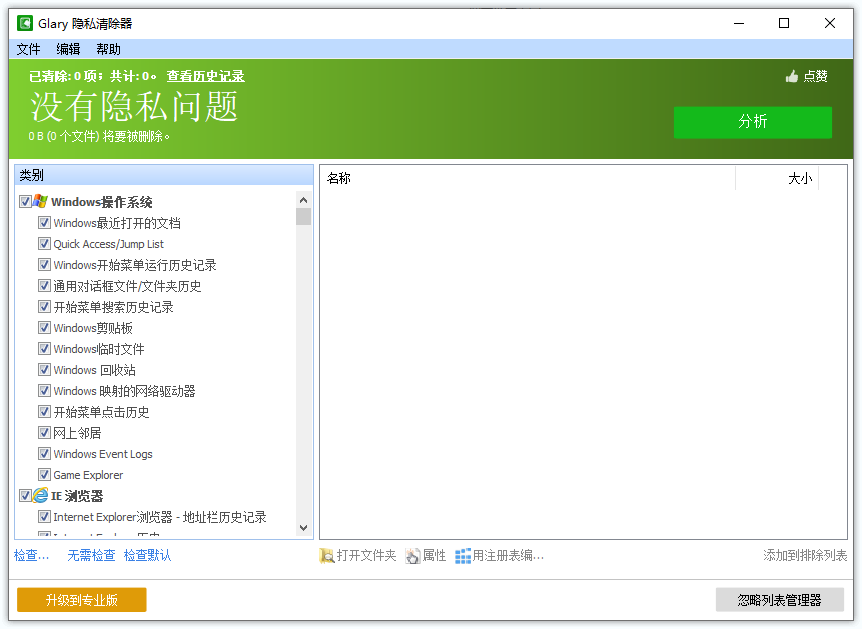Uncheck 开始菜单搜索历史记录
This screenshot has width=862, height=629.
[x=45, y=307]
